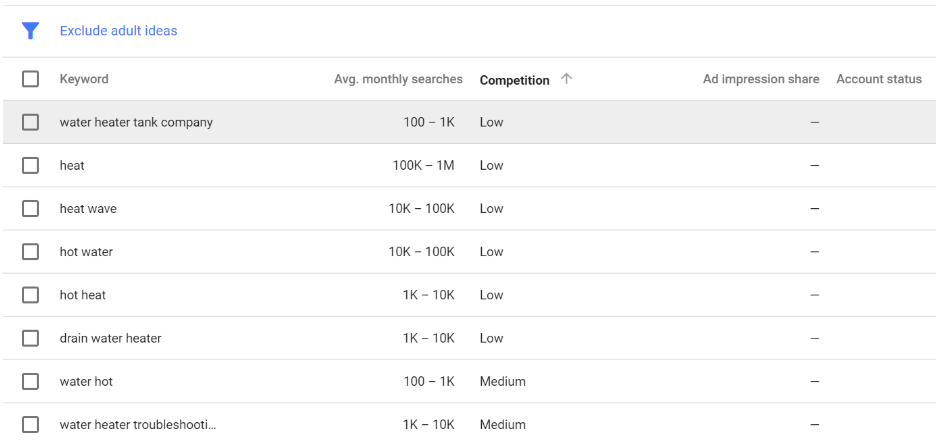
Task: Open the Exclude adult ideas filter
Action: (x=118, y=30)
